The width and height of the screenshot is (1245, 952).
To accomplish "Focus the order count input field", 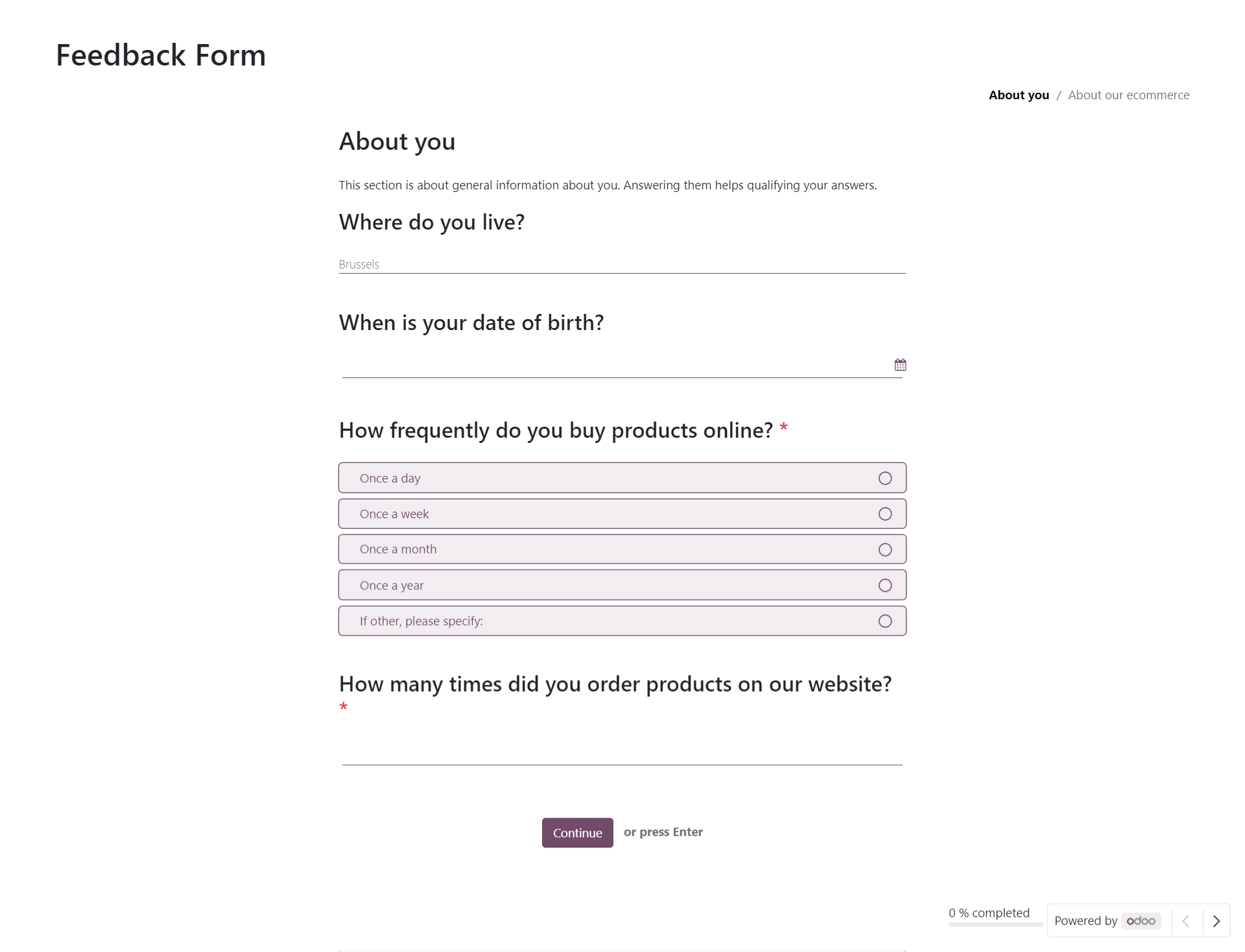I will pos(622,752).
